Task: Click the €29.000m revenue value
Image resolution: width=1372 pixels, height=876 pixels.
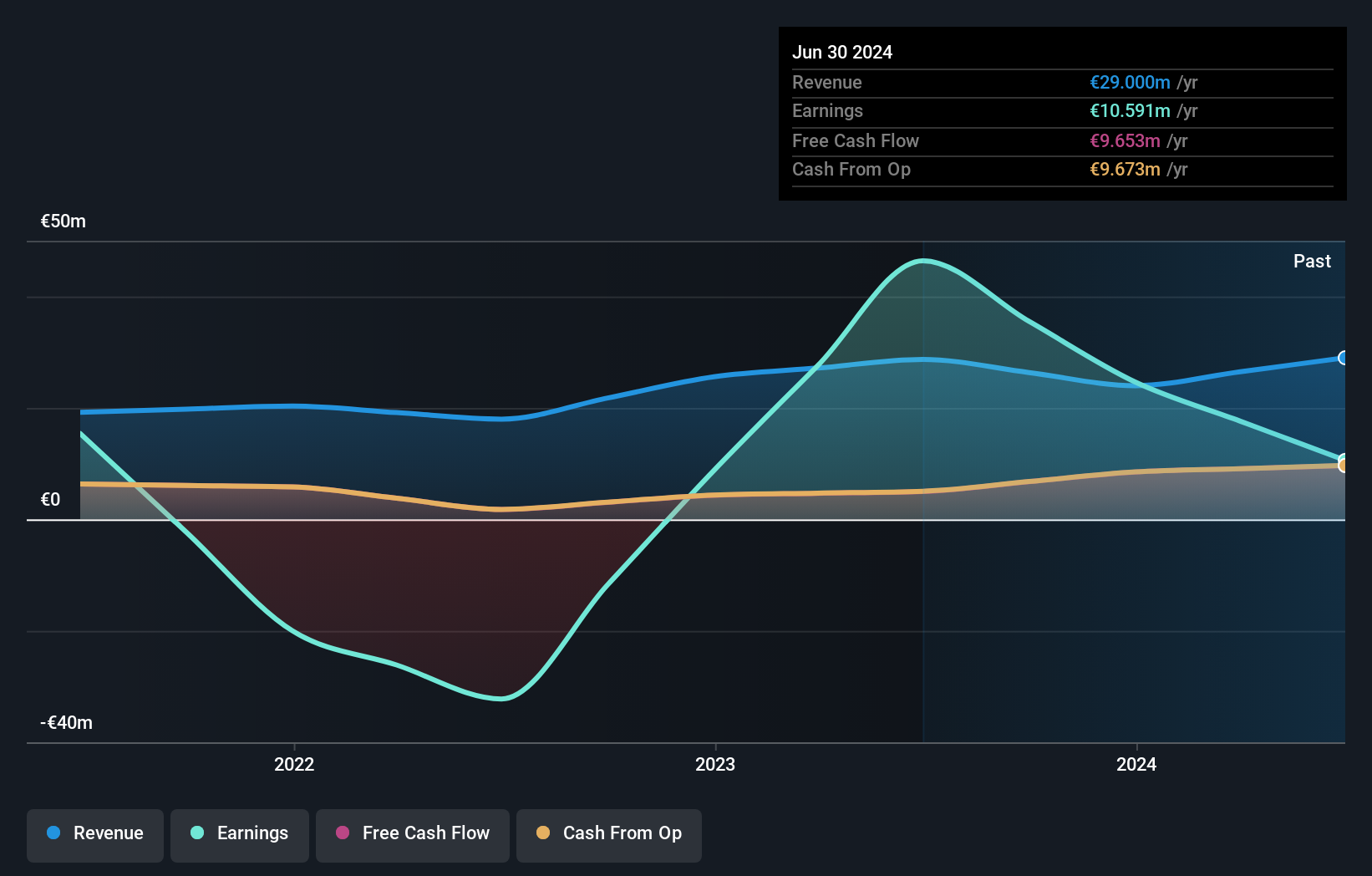Action: [1130, 83]
